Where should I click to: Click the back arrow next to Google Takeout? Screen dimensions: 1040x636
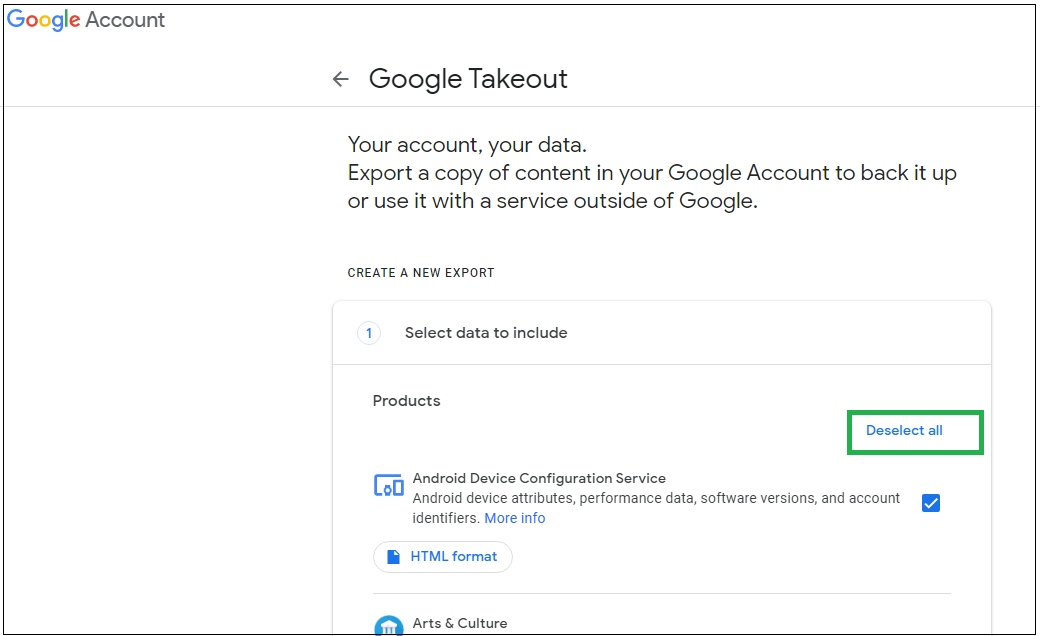340,79
